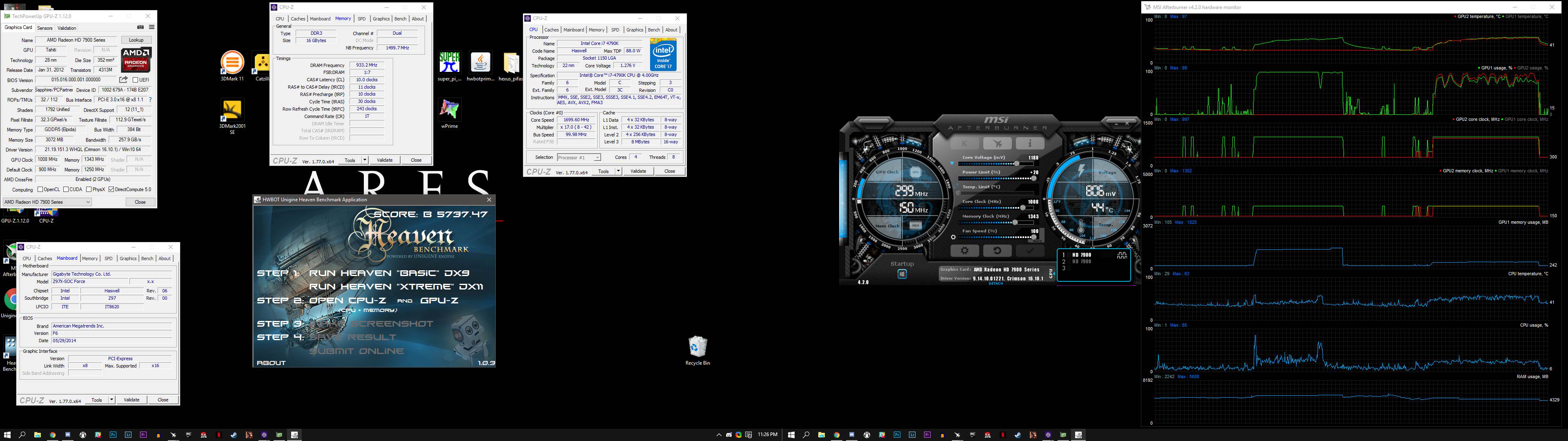
Task: Open Photoshop from left taskbar
Action: point(113,435)
